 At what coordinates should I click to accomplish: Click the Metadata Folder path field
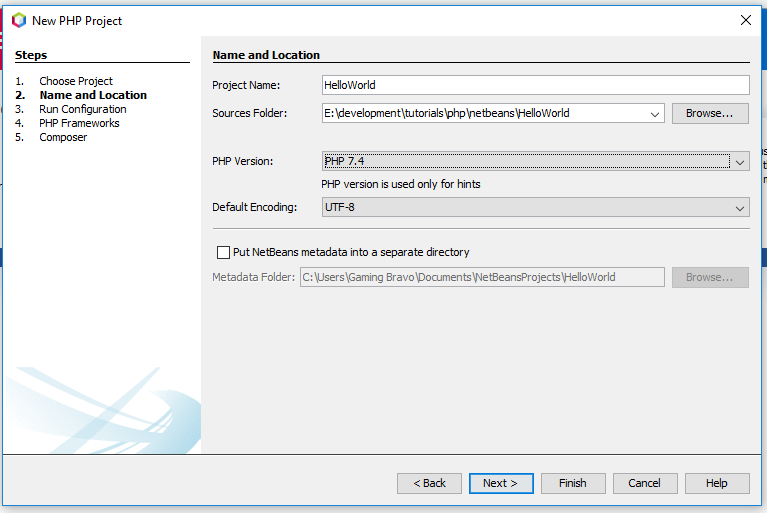click(482, 277)
